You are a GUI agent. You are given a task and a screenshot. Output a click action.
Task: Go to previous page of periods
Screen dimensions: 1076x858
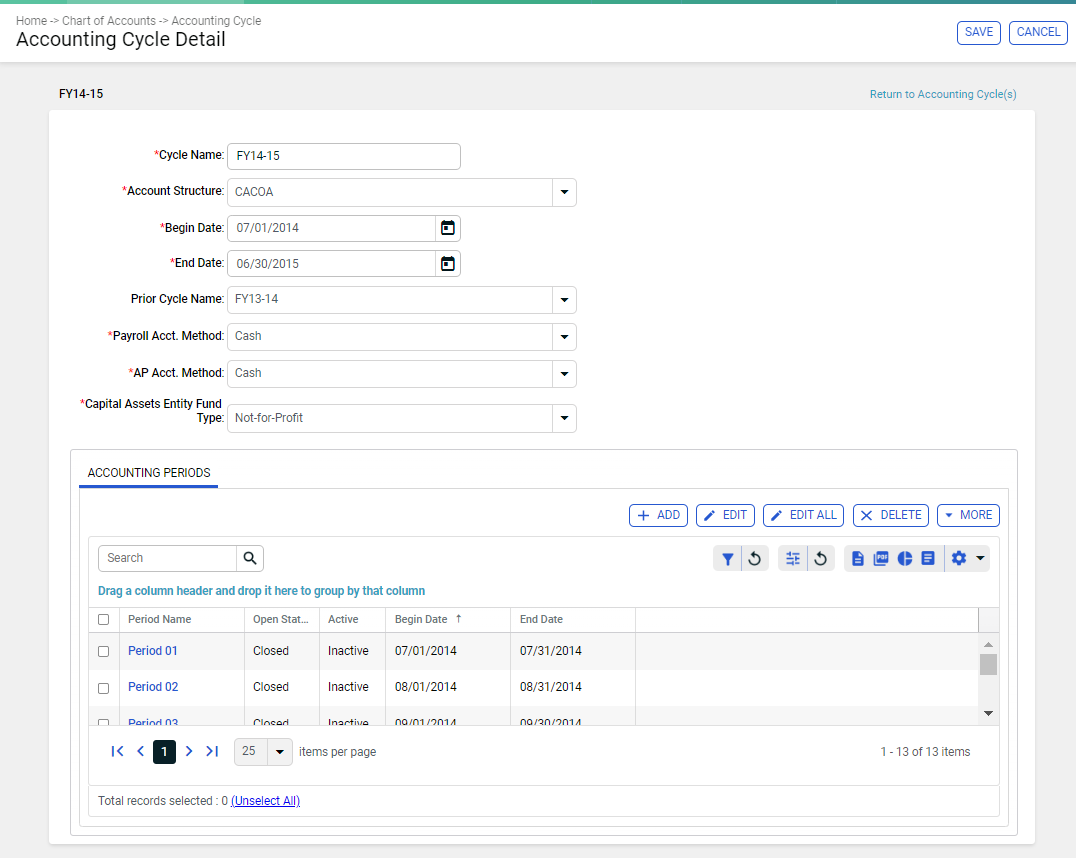pyautogui.click(x=141, y=752)
